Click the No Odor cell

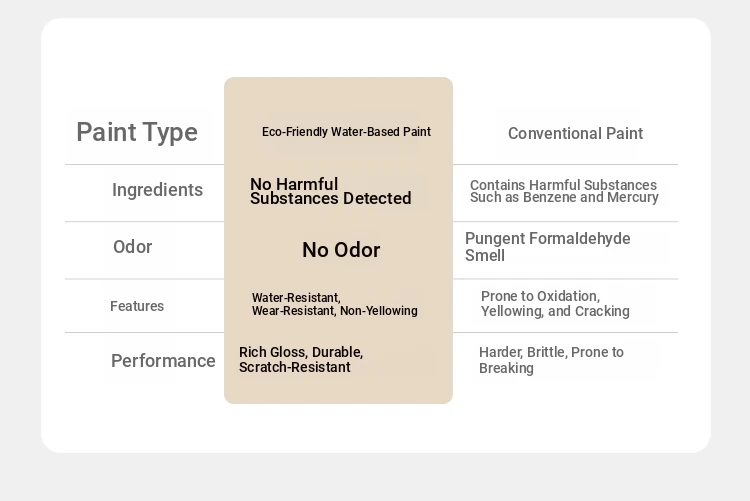(341, 250)
